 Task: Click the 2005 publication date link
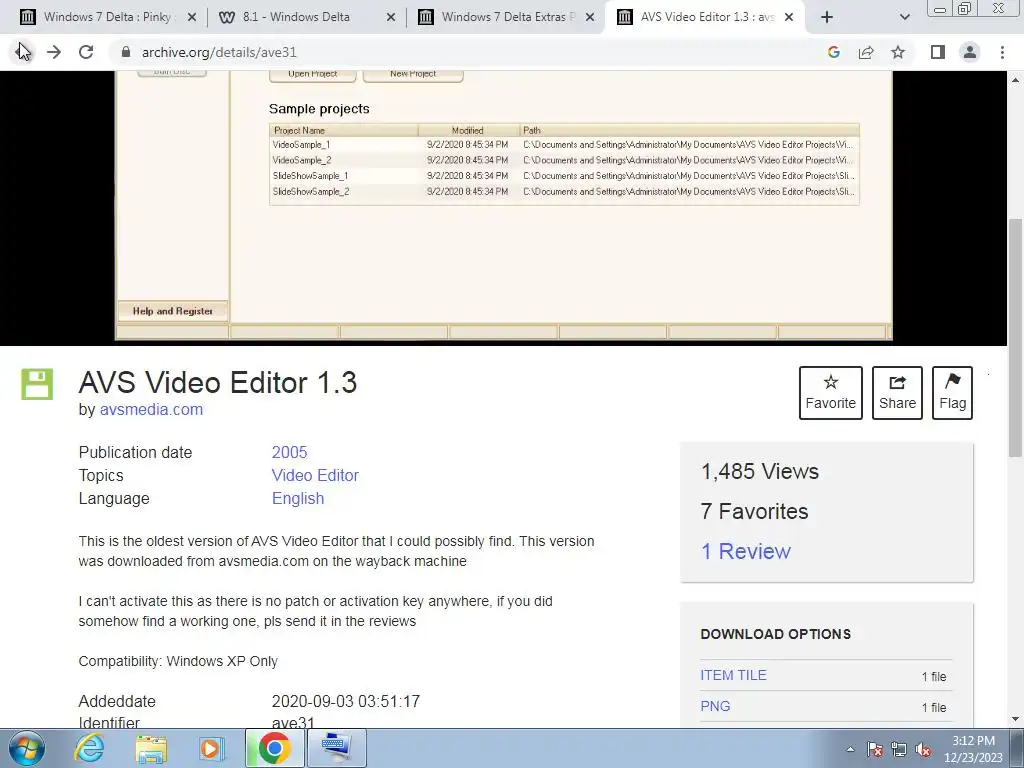[x=289, y=452]
